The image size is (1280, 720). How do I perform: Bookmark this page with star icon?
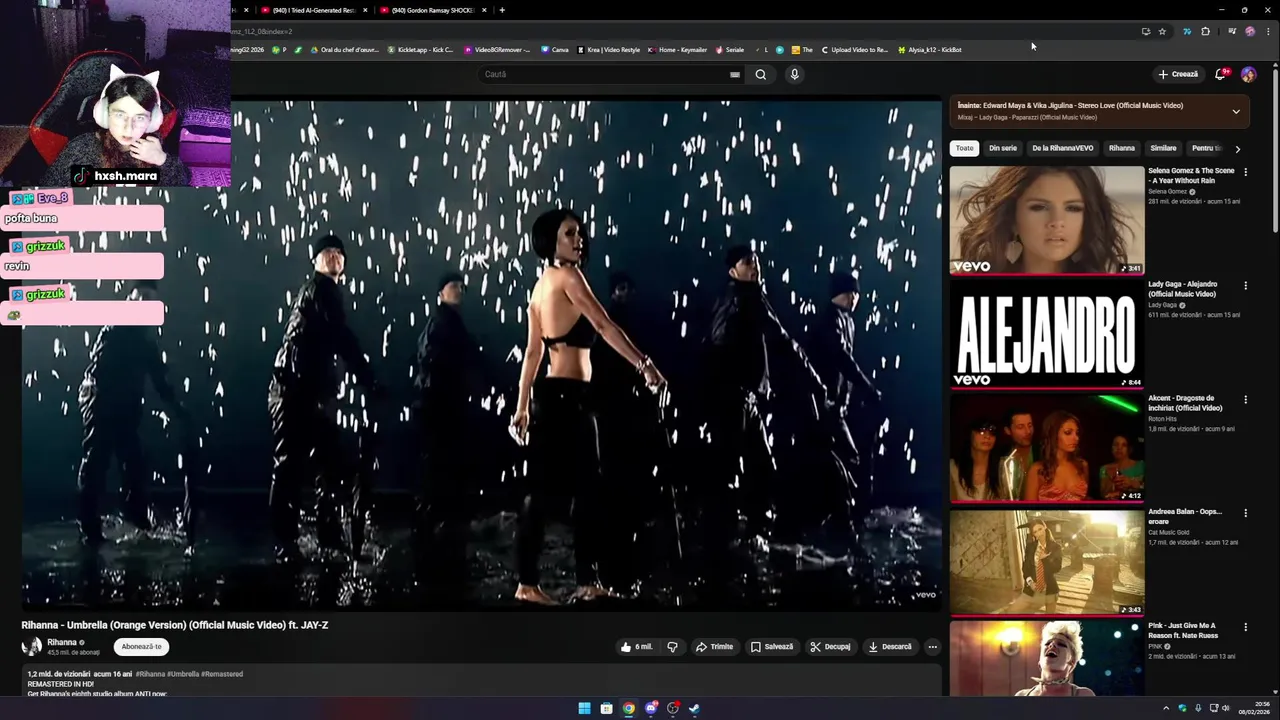pos(1162,31)
